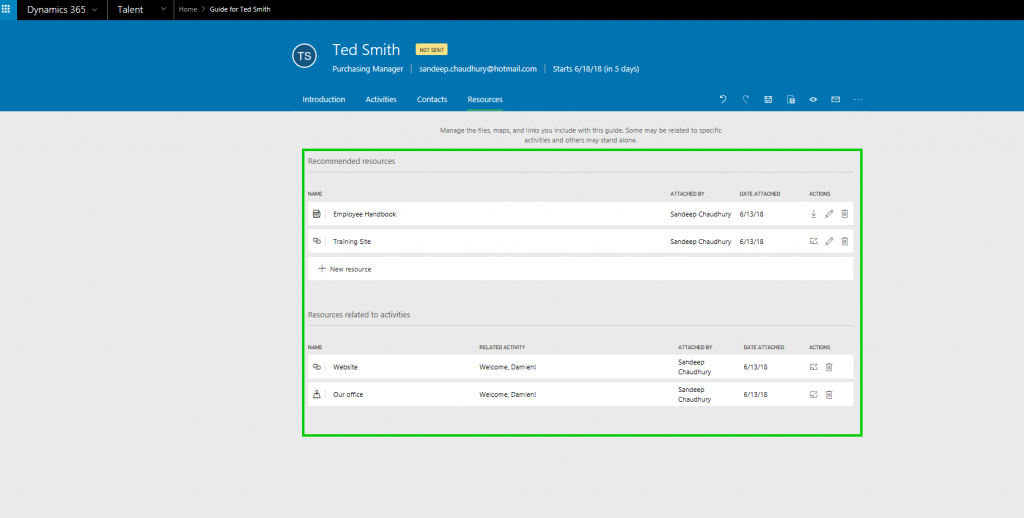Click Resources related to activities heading
The height and width of the screenshot is (518, 1024).
(359, 315)
